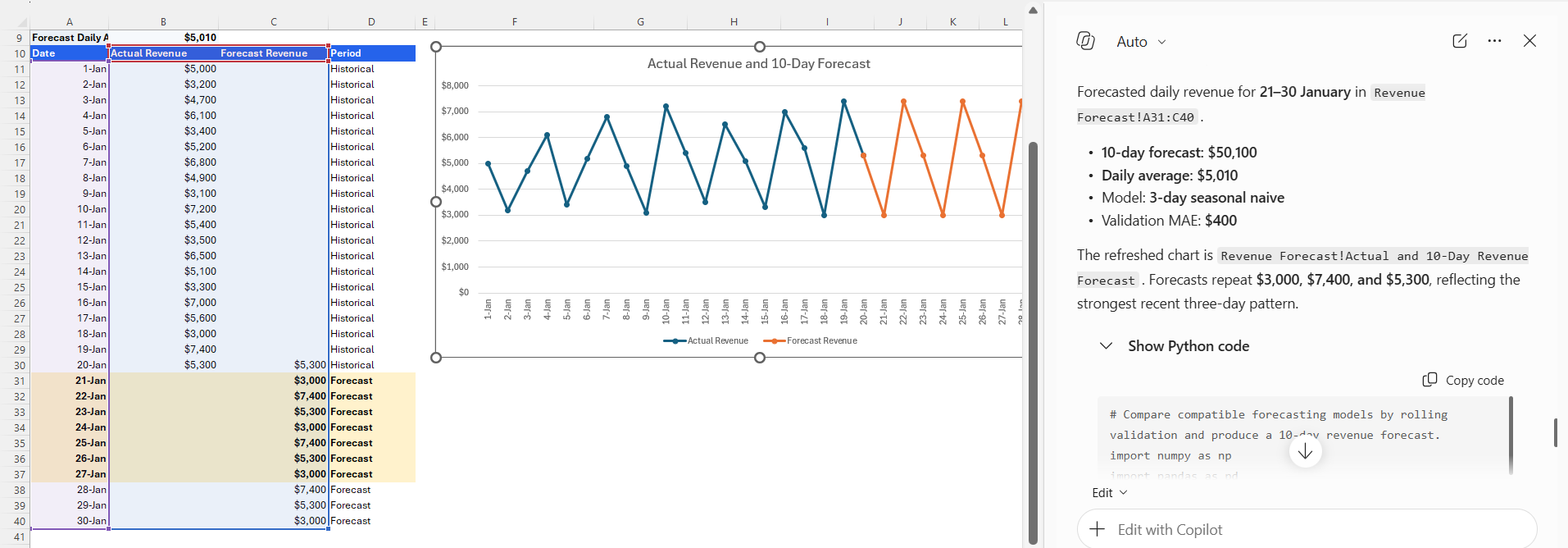Click the Date header cell

click(70, 53)
